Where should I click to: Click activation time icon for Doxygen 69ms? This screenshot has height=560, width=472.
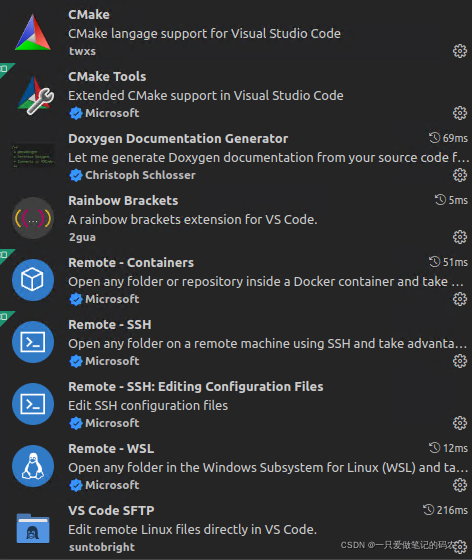click(x=434, y=138)
